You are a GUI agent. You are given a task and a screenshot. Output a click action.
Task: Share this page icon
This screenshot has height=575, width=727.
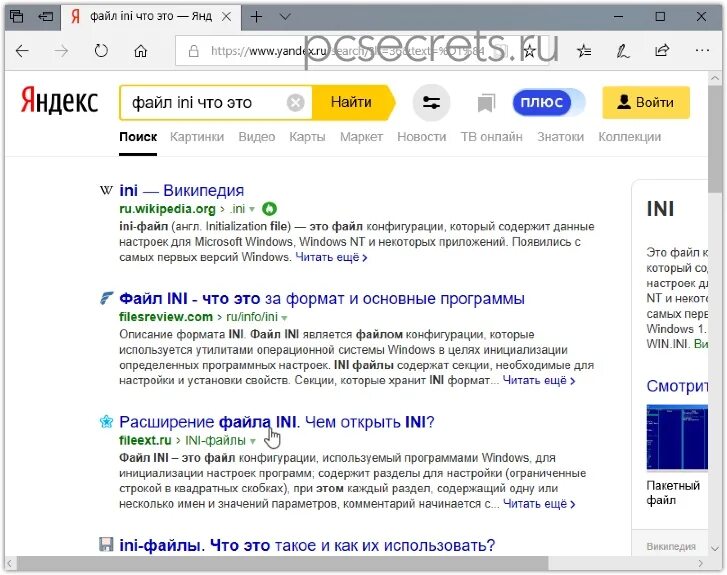click(662, 51)
